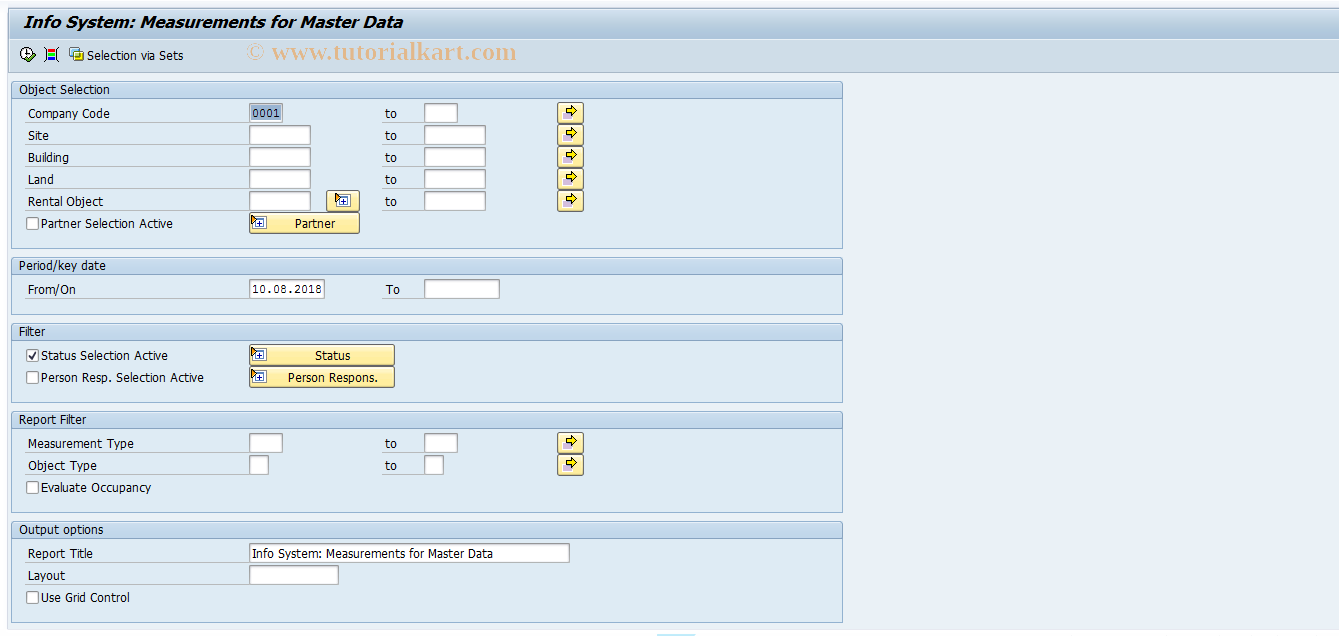Open multiple selection arrow for Measurement Type

click(570, 443)
